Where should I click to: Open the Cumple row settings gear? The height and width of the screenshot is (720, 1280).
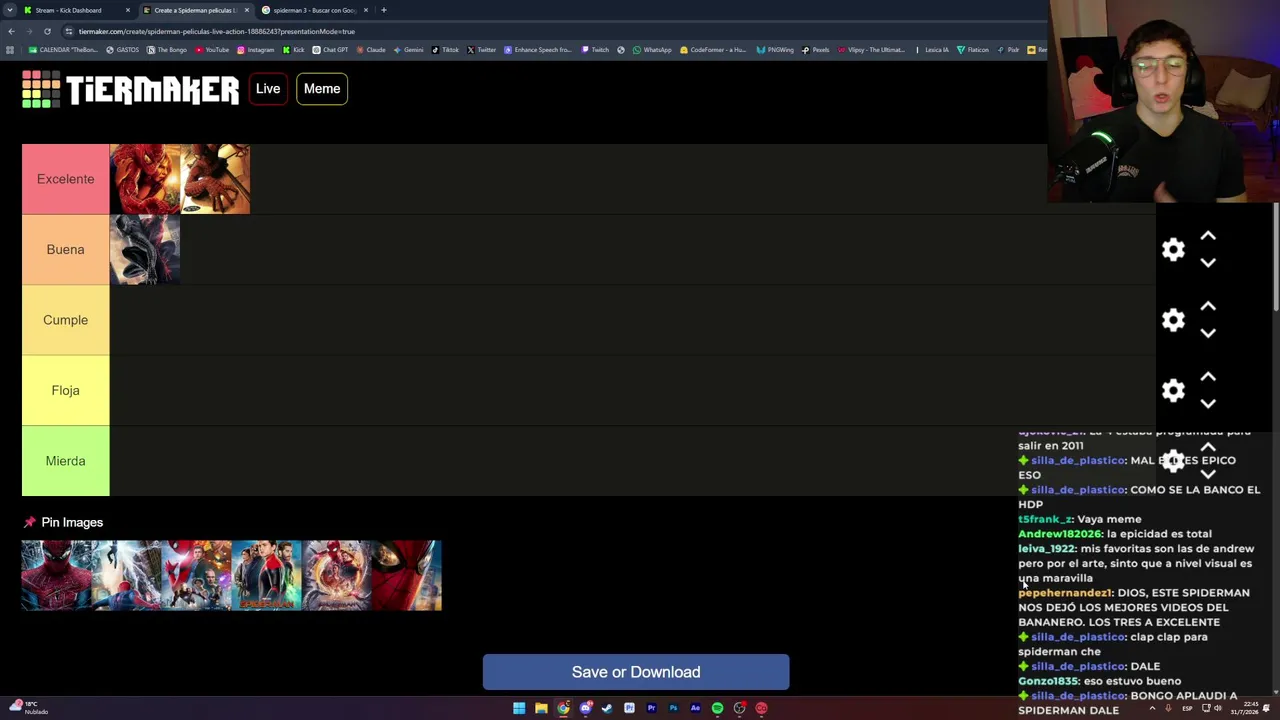tap(1173, 320)
